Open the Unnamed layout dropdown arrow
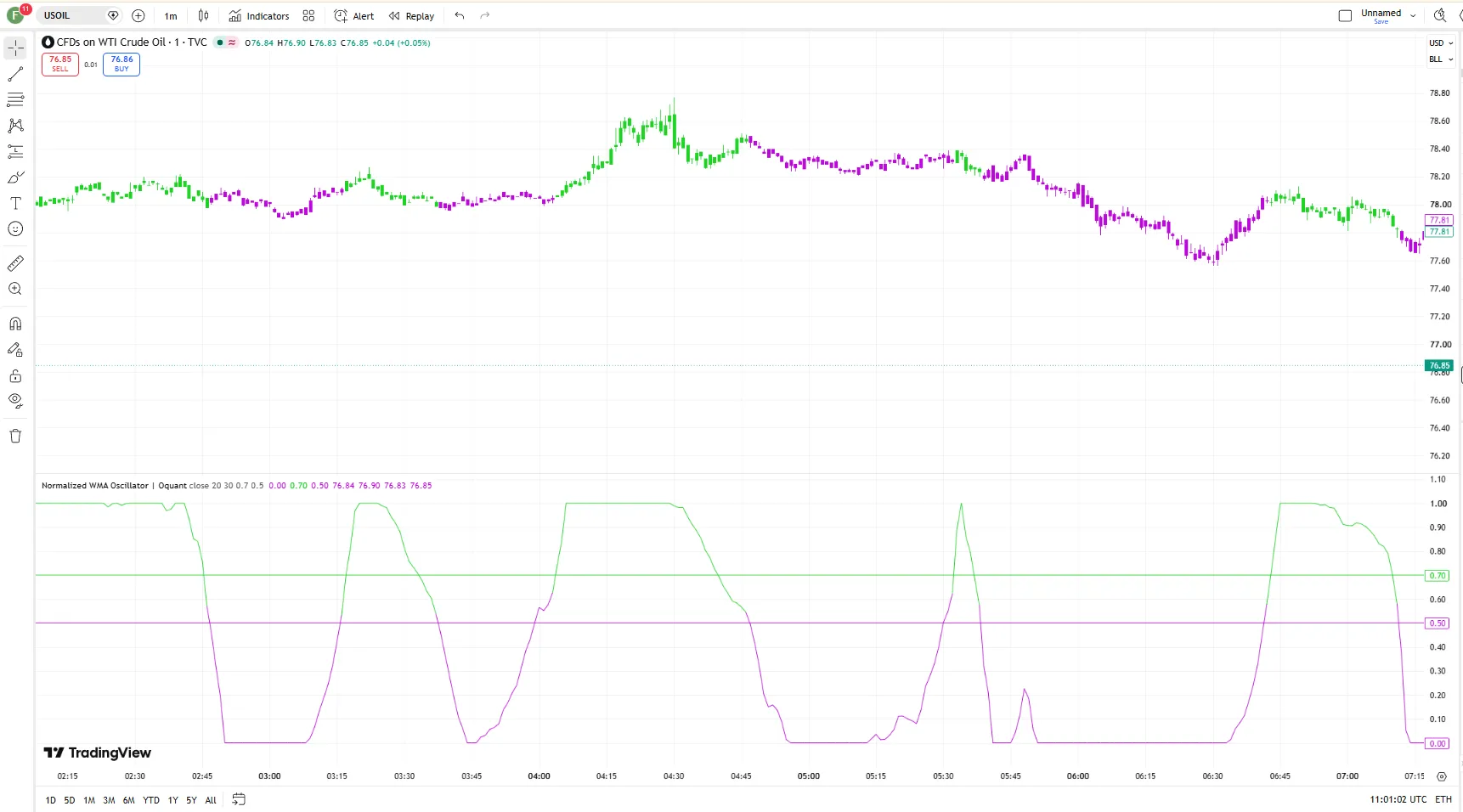The image size is (1463, 812). 1413,15
